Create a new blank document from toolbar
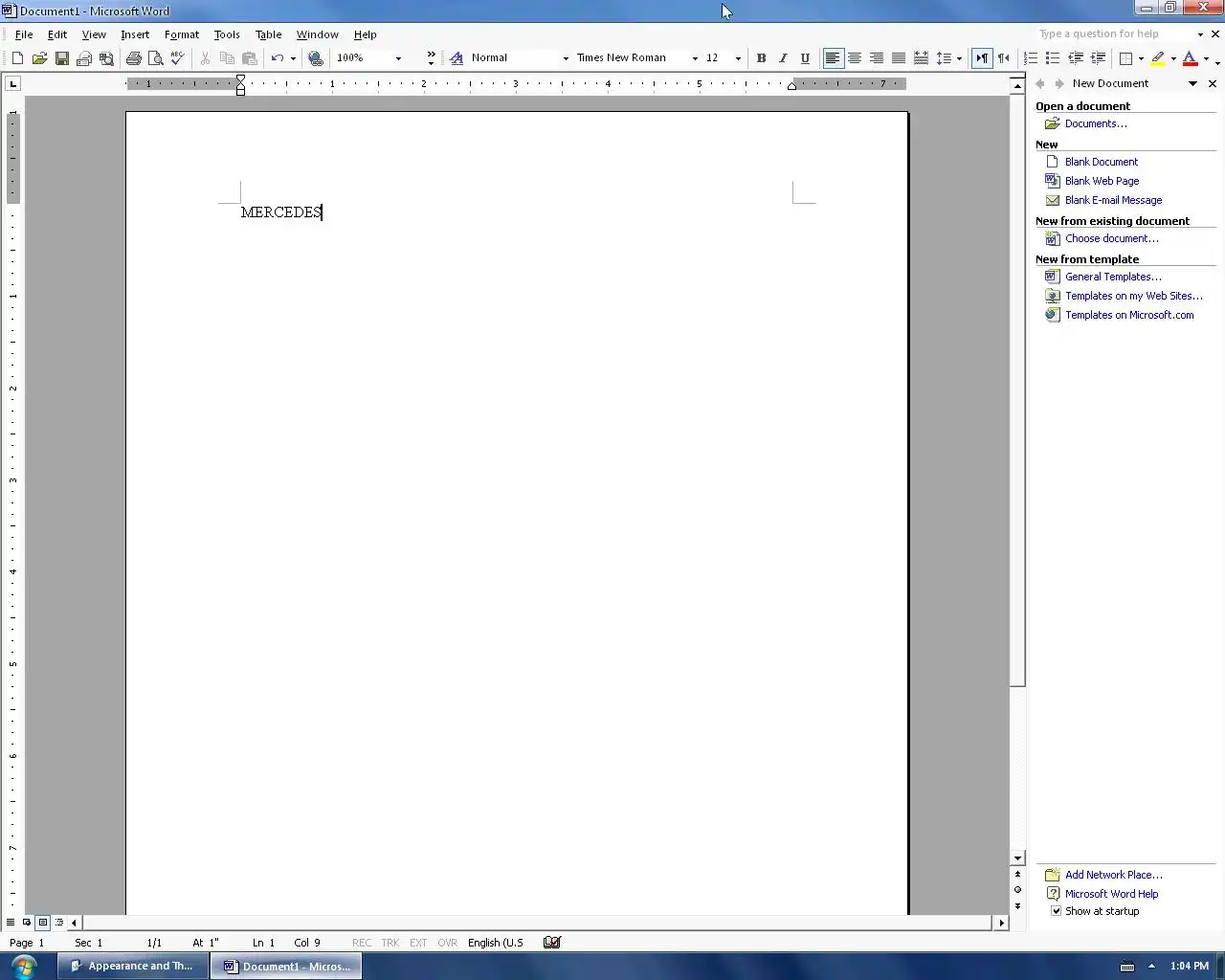 (17, 58)
